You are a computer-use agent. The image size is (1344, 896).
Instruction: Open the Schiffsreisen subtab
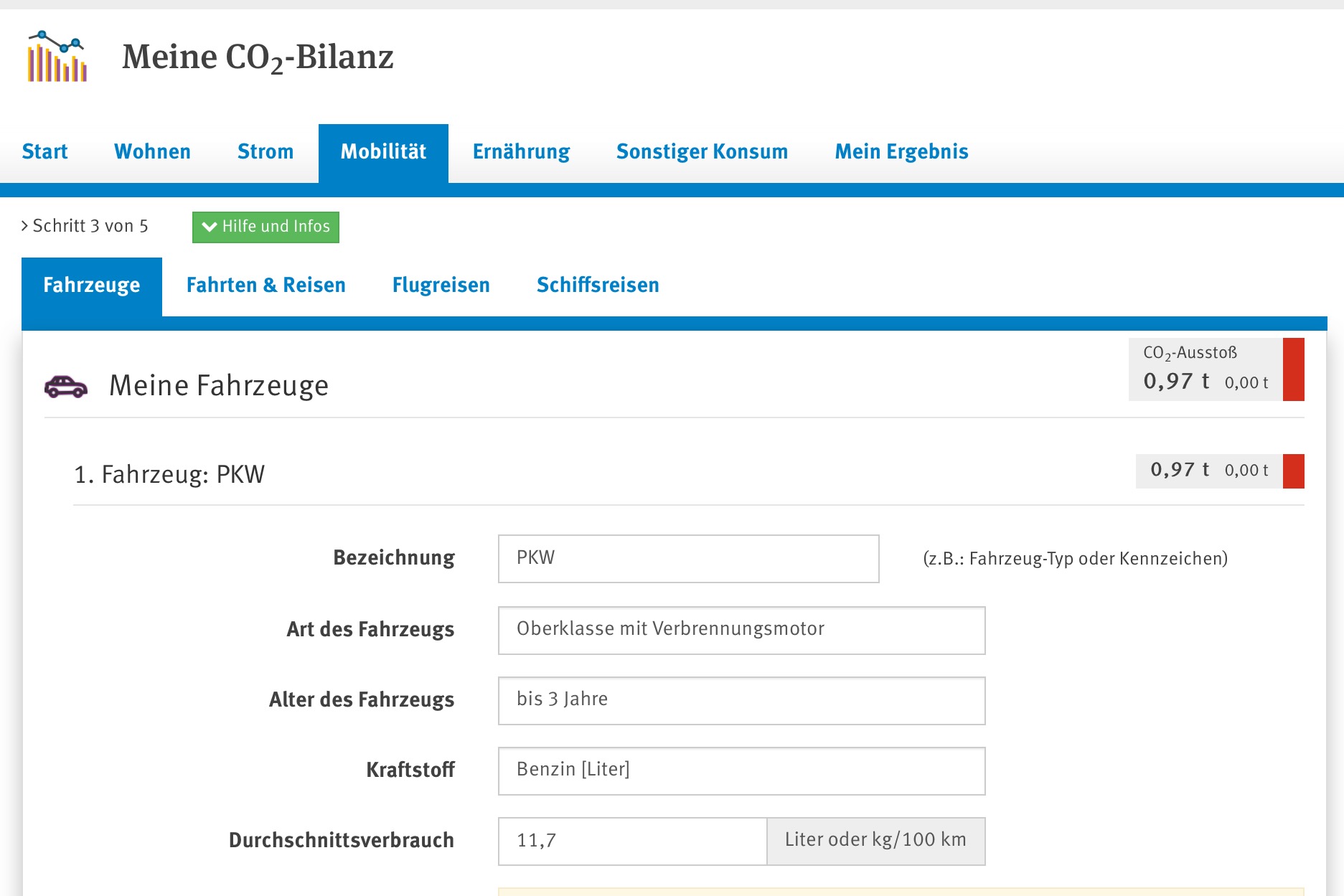597,286
